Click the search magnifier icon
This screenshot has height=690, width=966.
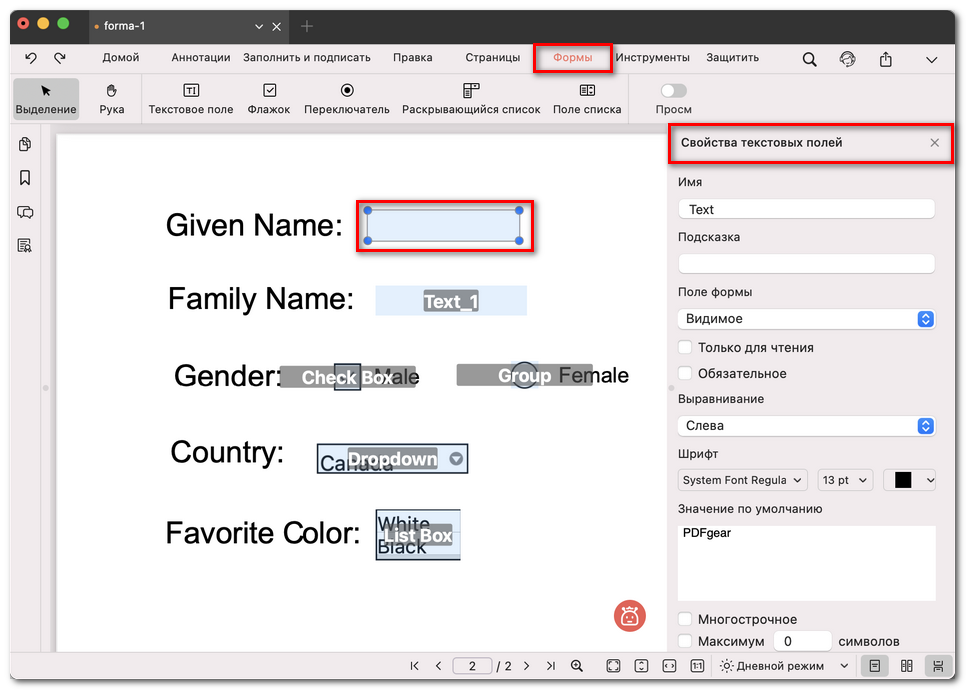(x=810, y=59)
